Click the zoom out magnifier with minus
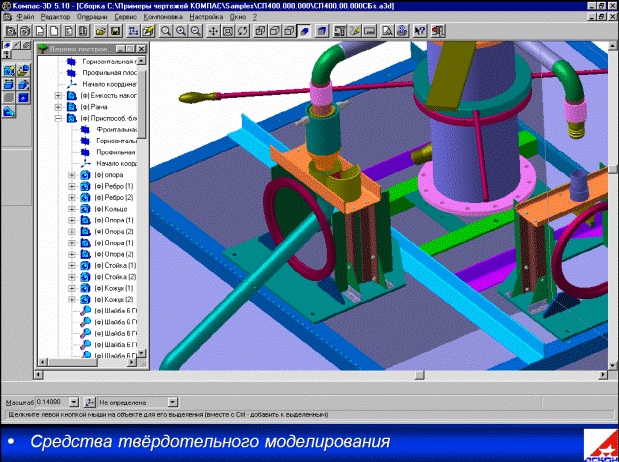The image size is (619, 462). pos(196,31)
